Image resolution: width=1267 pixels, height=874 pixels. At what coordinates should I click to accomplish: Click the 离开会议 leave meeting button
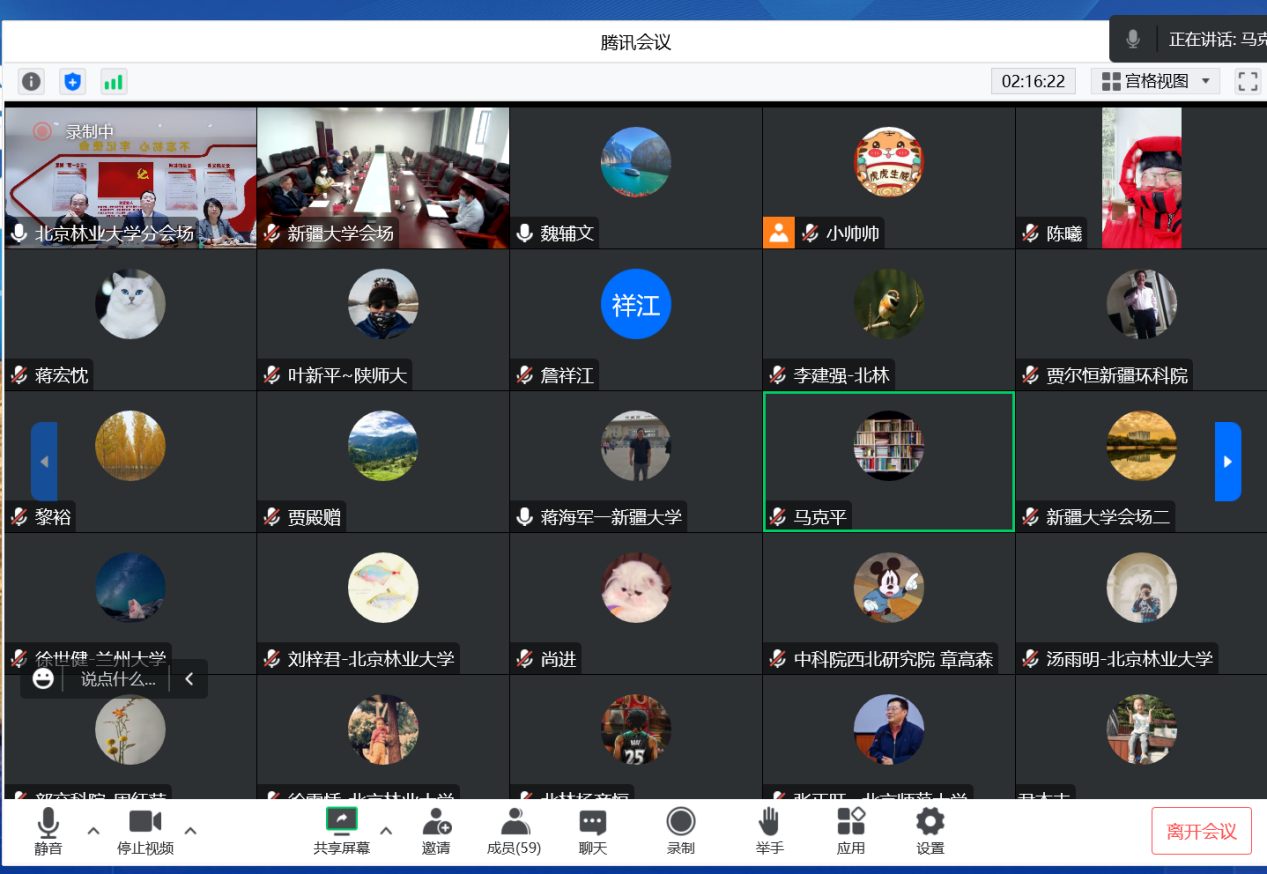1201,831
